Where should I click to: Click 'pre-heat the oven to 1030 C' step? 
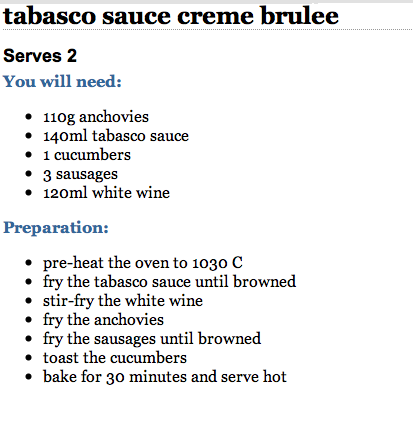143,263
